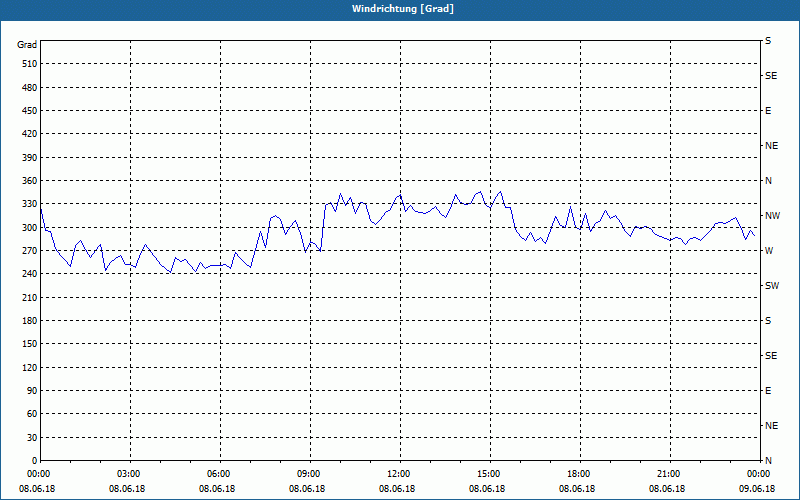
Task: Select the S compass label at 180 gridline
Action: tap(768, 321)
